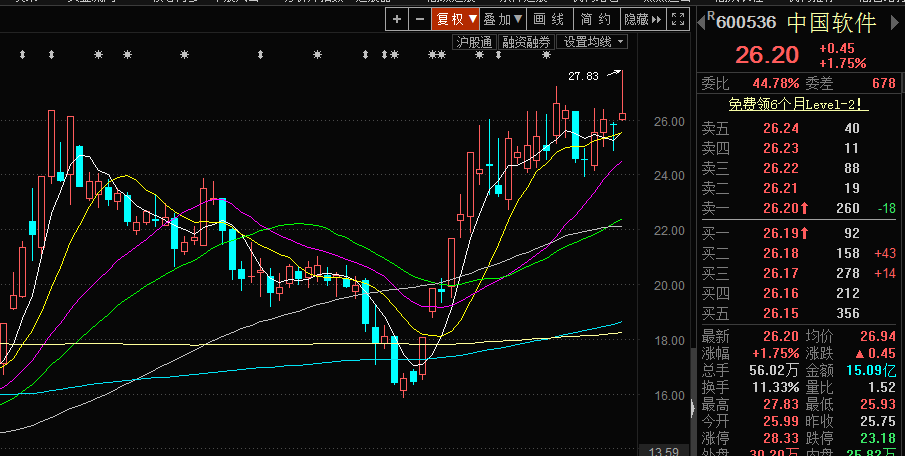Click 涨停 value 28.33
The width and height of the screenshot is (905, 456).
coord(781,438)
